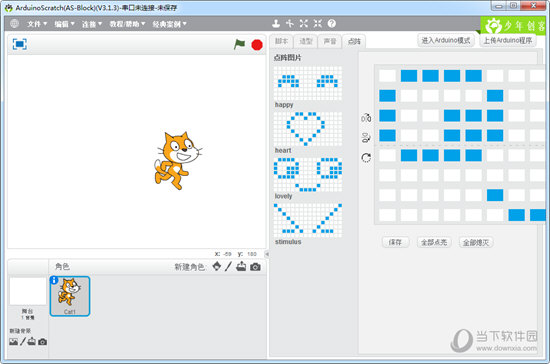Open the 经典案例 examples menu
The width and height of the screenshot is (550, 364).
coord(169,24)
